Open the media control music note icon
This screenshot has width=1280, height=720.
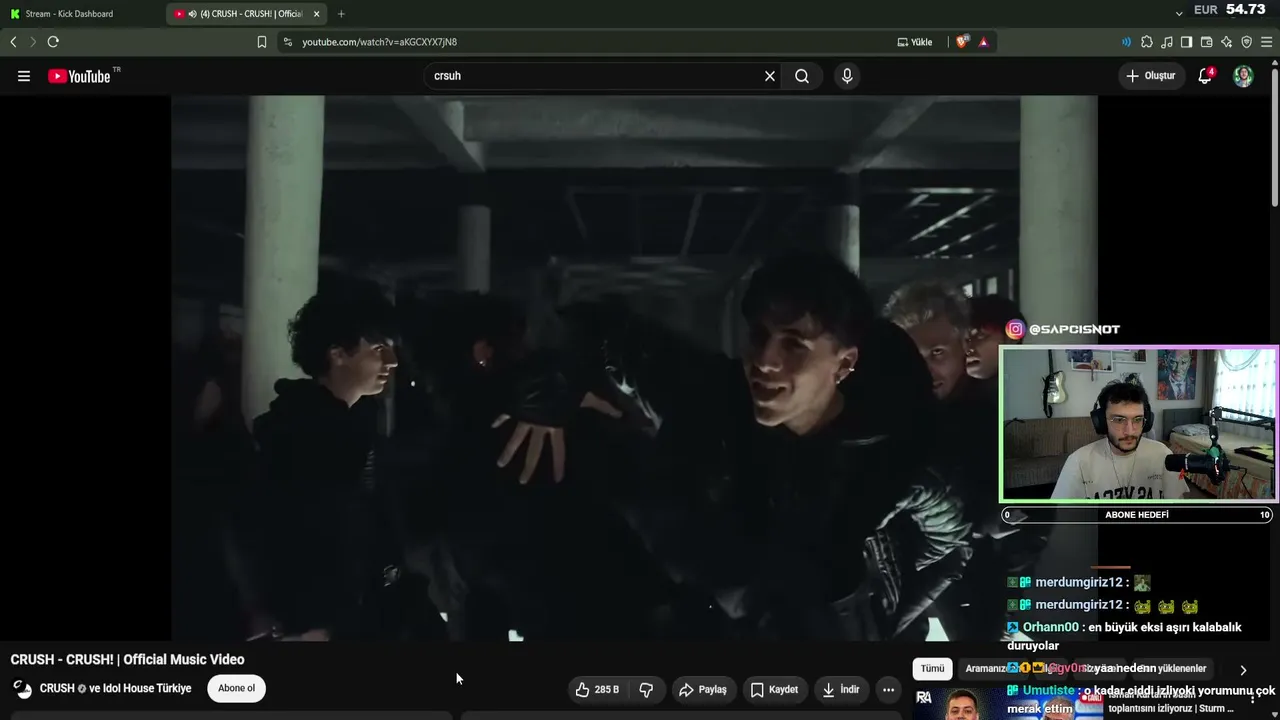click(x=1167, y=42)
